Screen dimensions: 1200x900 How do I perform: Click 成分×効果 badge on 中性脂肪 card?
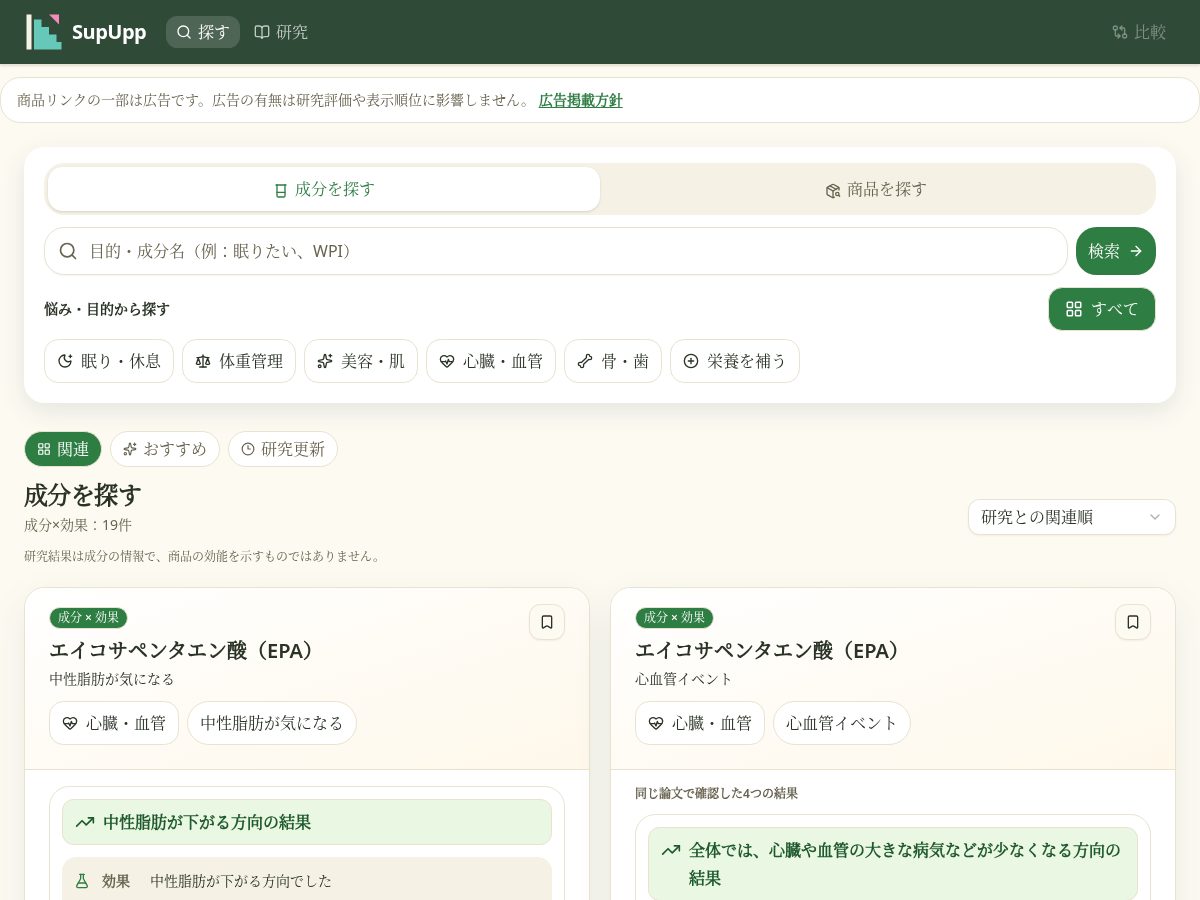point(89,618)
